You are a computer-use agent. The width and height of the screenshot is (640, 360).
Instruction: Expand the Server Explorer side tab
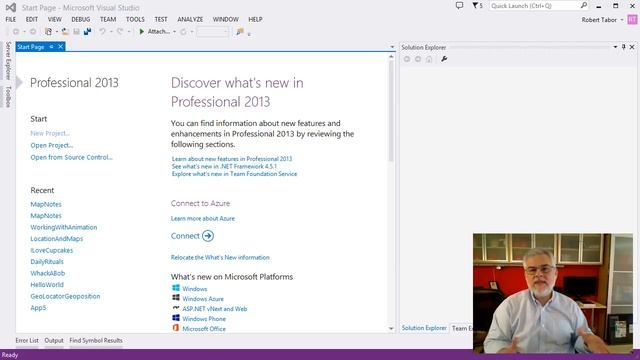(8, 61)
